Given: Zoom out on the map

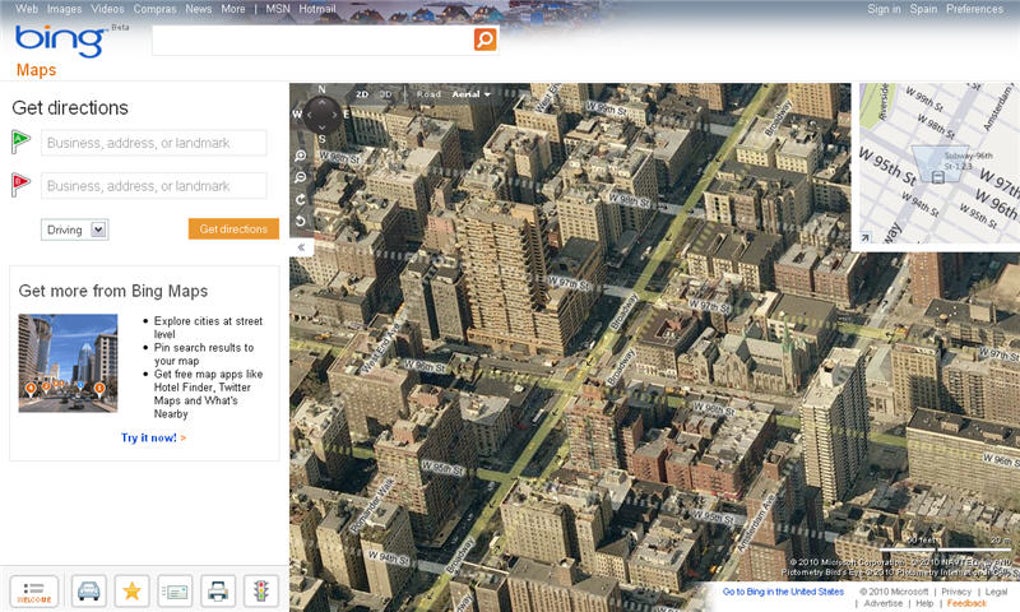Looking at the screenshot, I should click(301, 178).
